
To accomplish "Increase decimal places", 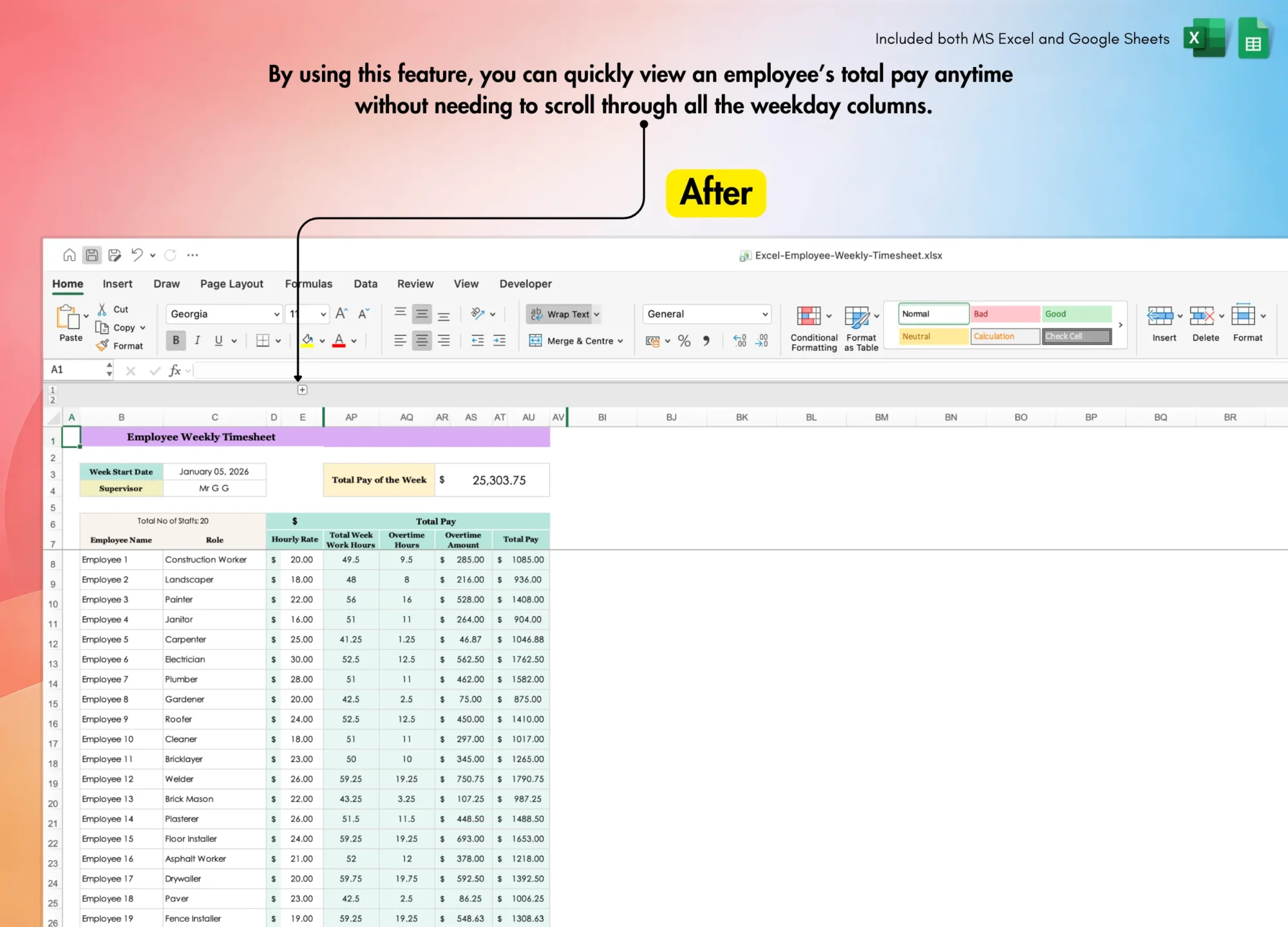I will click(x=740, y=341).
